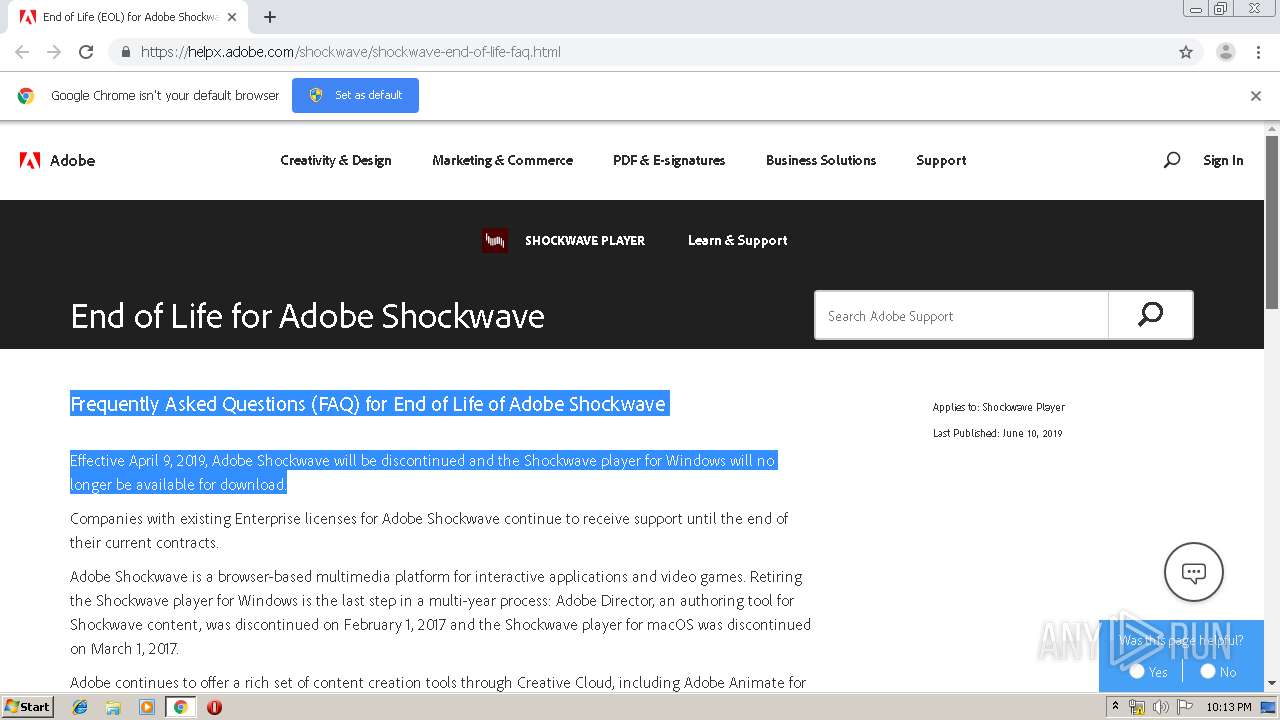Click the network tray icon
Image resolution: width=1280 pixels, height=720 pixels.
(x=1137, y=706)
